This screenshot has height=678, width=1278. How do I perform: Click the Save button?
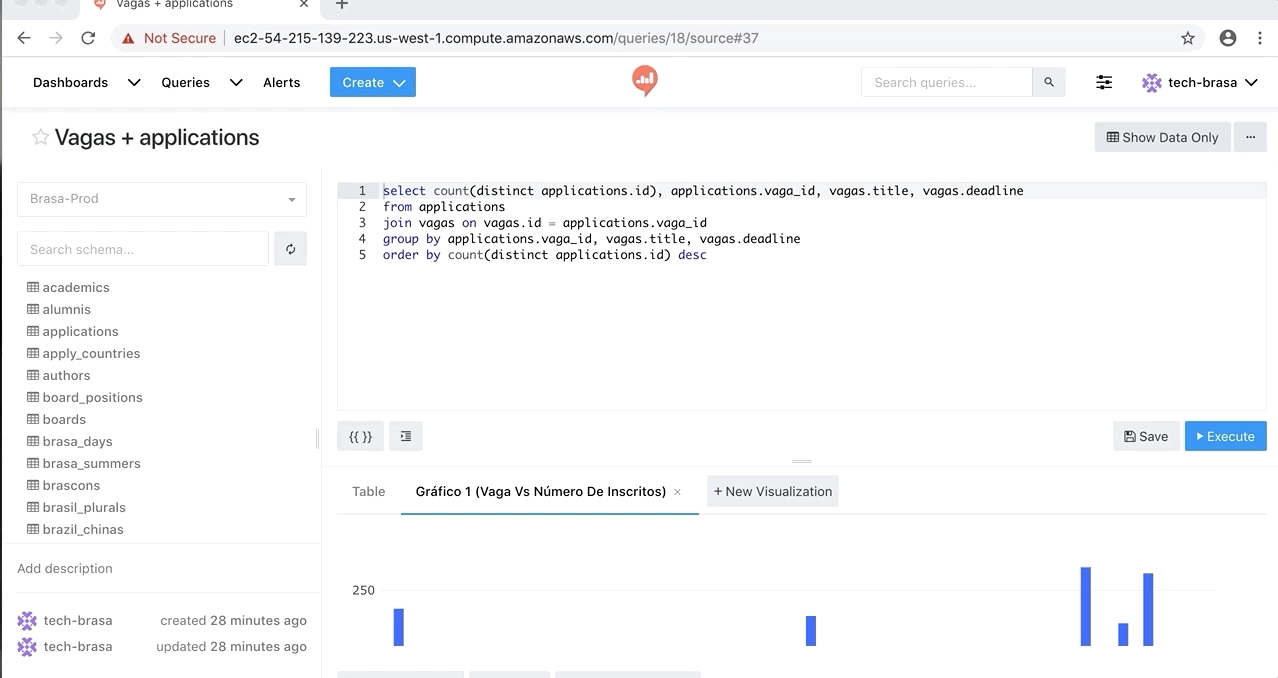click(x=1146, y=436)
